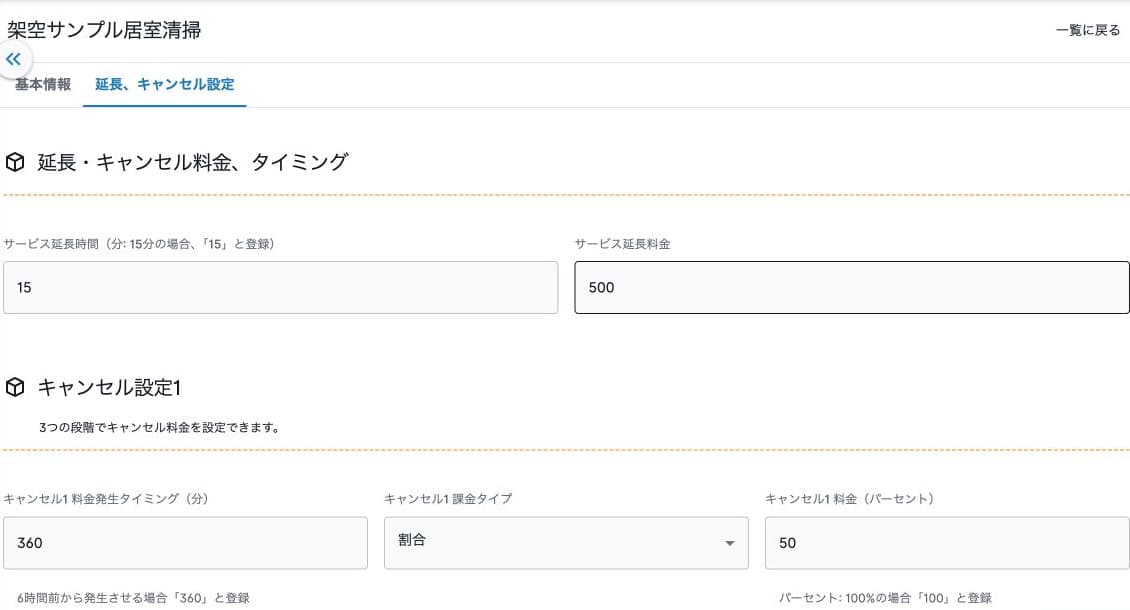Click the キャンセル1 課金タイプ label
The height and width of the screenshot is (610, 1130).
click(x=448, y=498)
